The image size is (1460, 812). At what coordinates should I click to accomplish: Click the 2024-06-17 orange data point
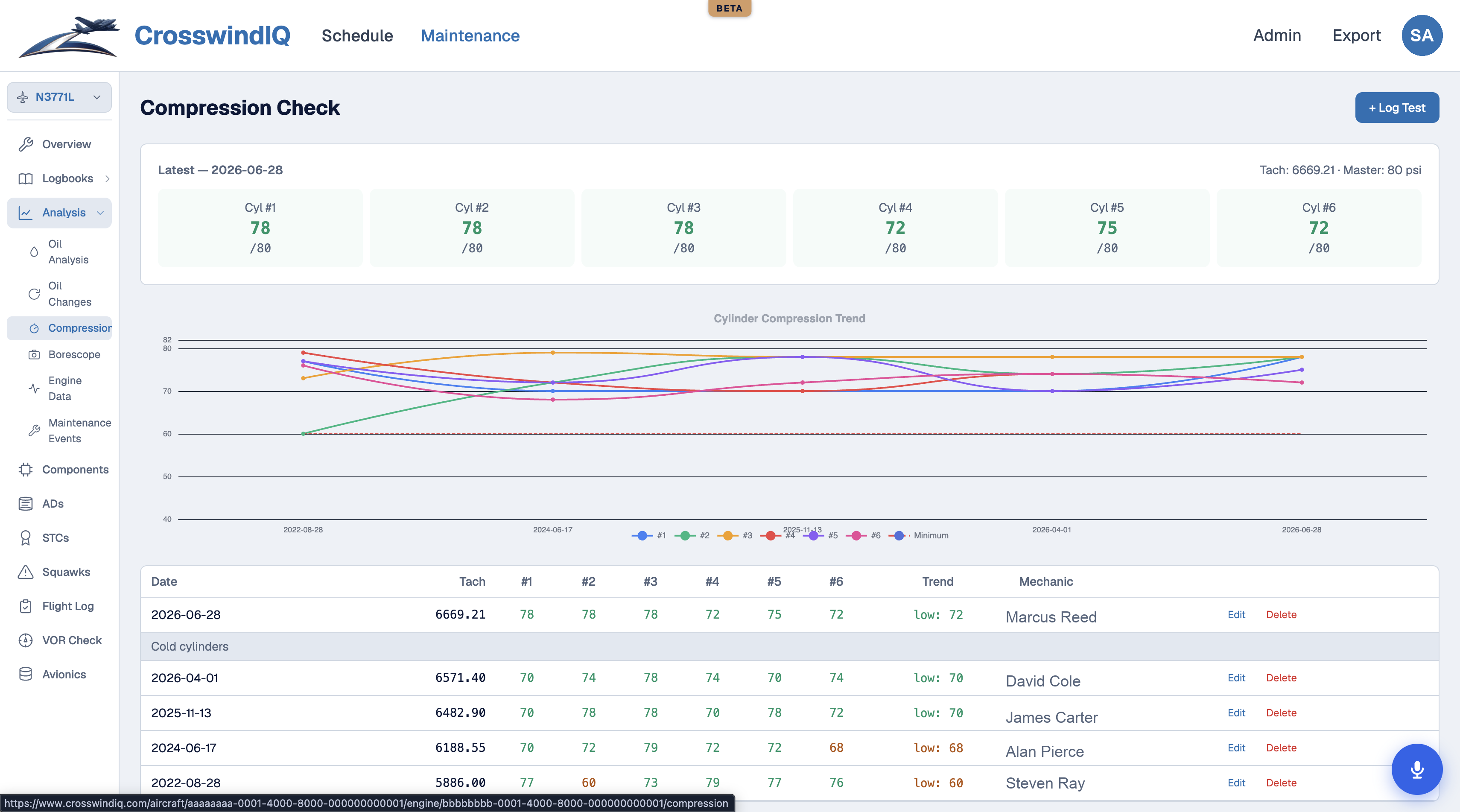pyautogui.click(x=553, y=353)
